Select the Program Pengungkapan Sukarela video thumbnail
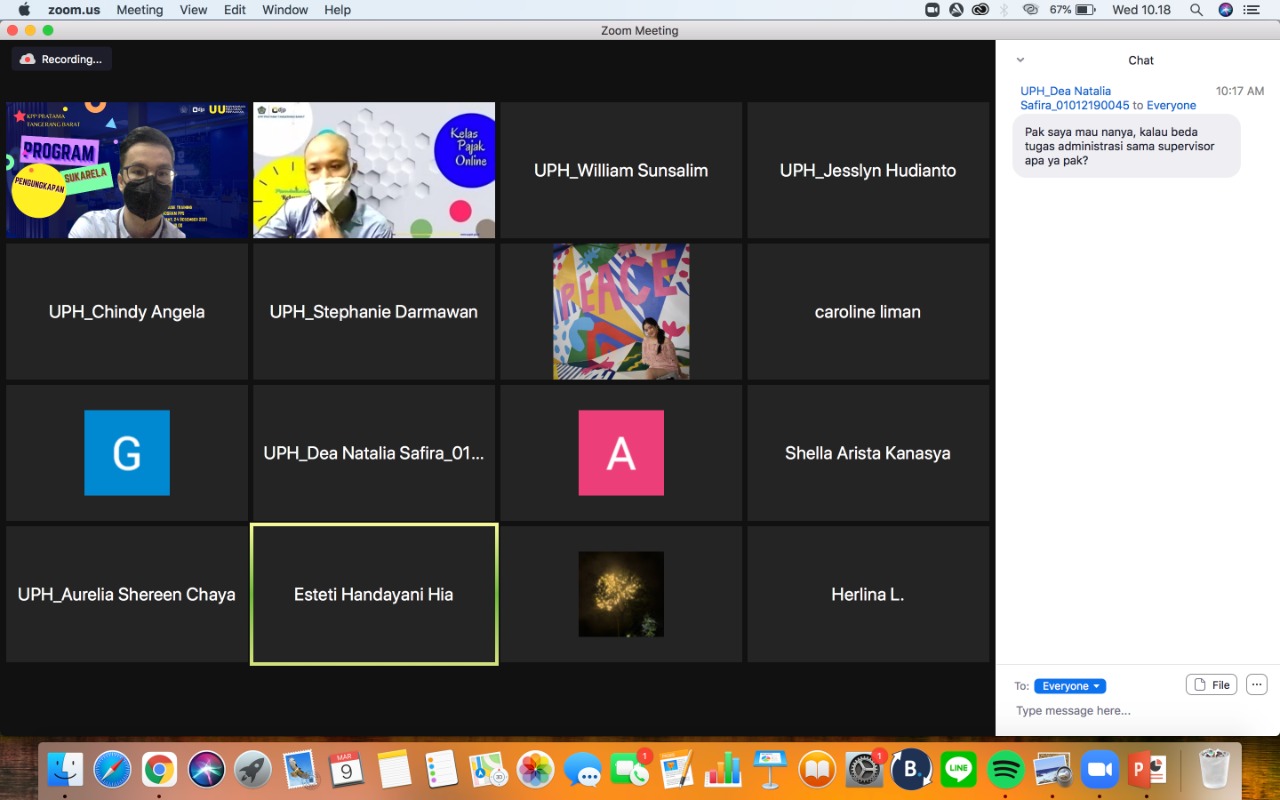1280x800 pixels. click(x=127, y=170)
